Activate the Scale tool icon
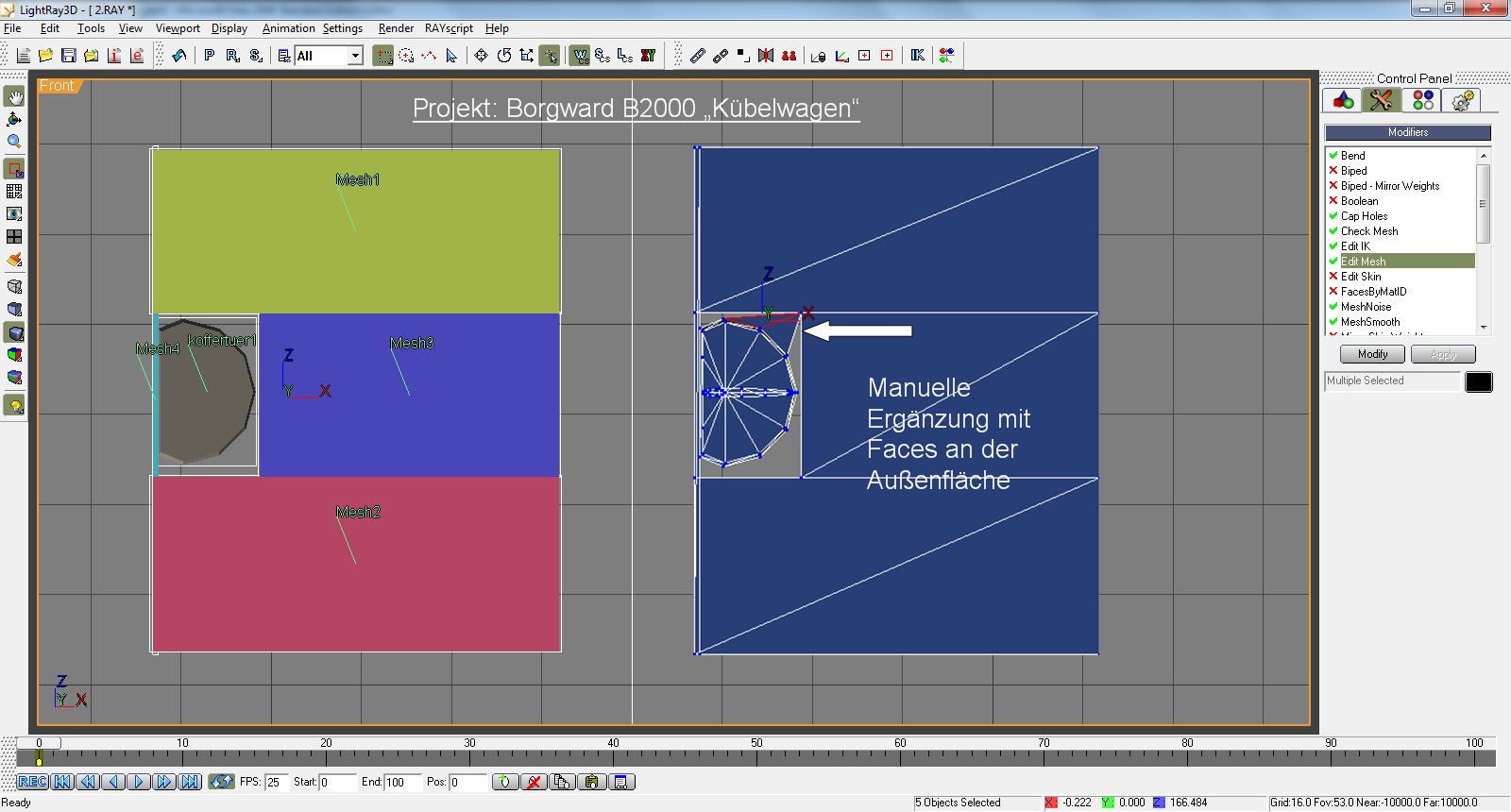1511x812 pixels. point(526,56)
